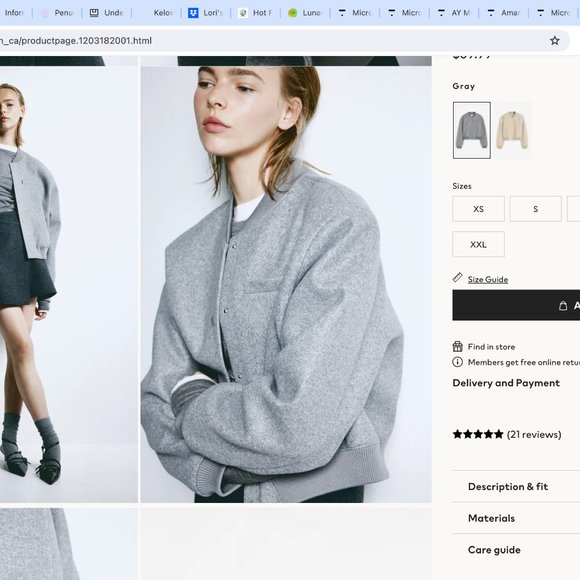The height and width of the screenshot is (580, 580).
Task: Select the beige jacket color swatch
Action: point(512,130)
